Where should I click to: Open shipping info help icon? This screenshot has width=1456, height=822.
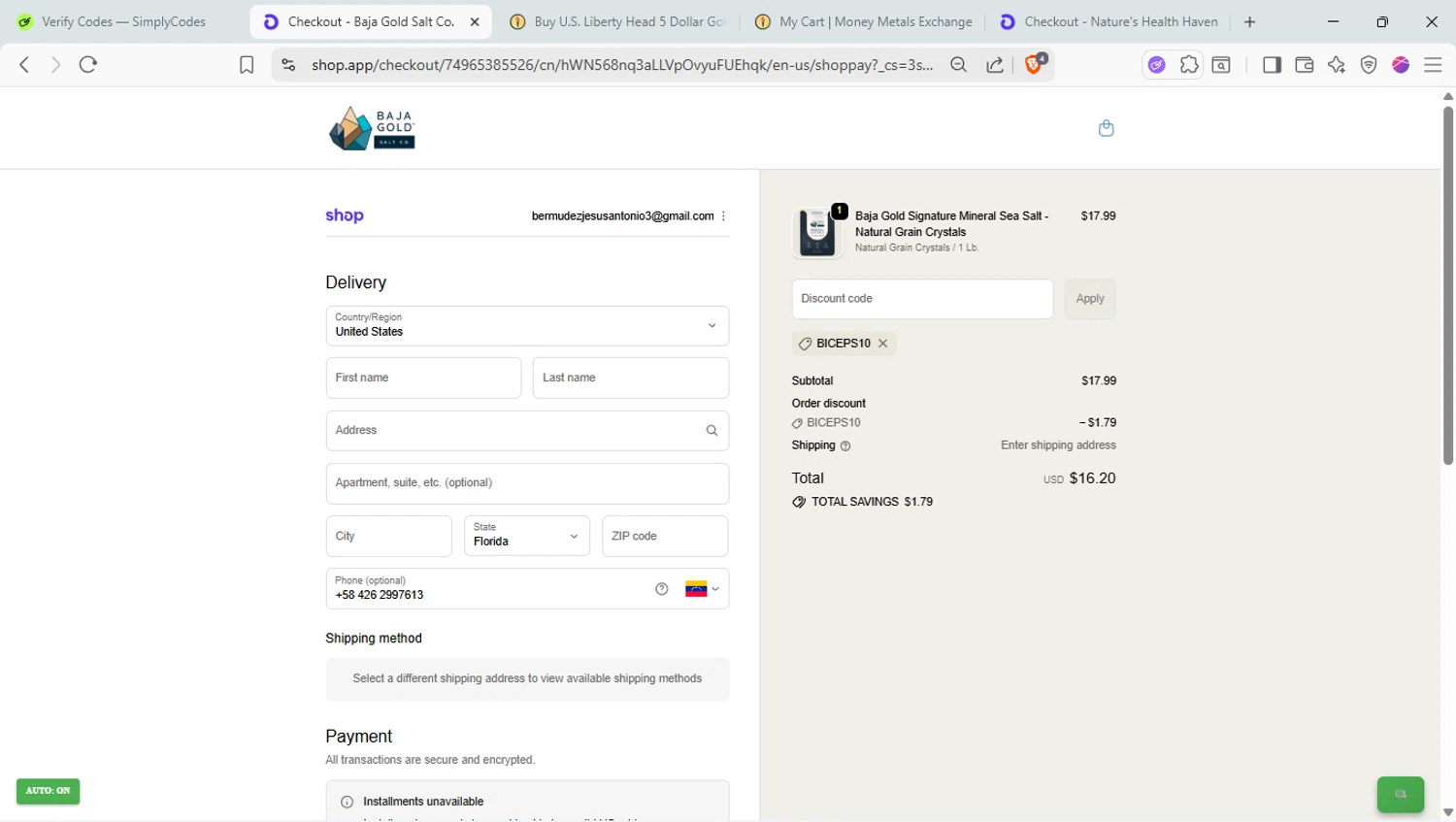click(x=845, y=446)
